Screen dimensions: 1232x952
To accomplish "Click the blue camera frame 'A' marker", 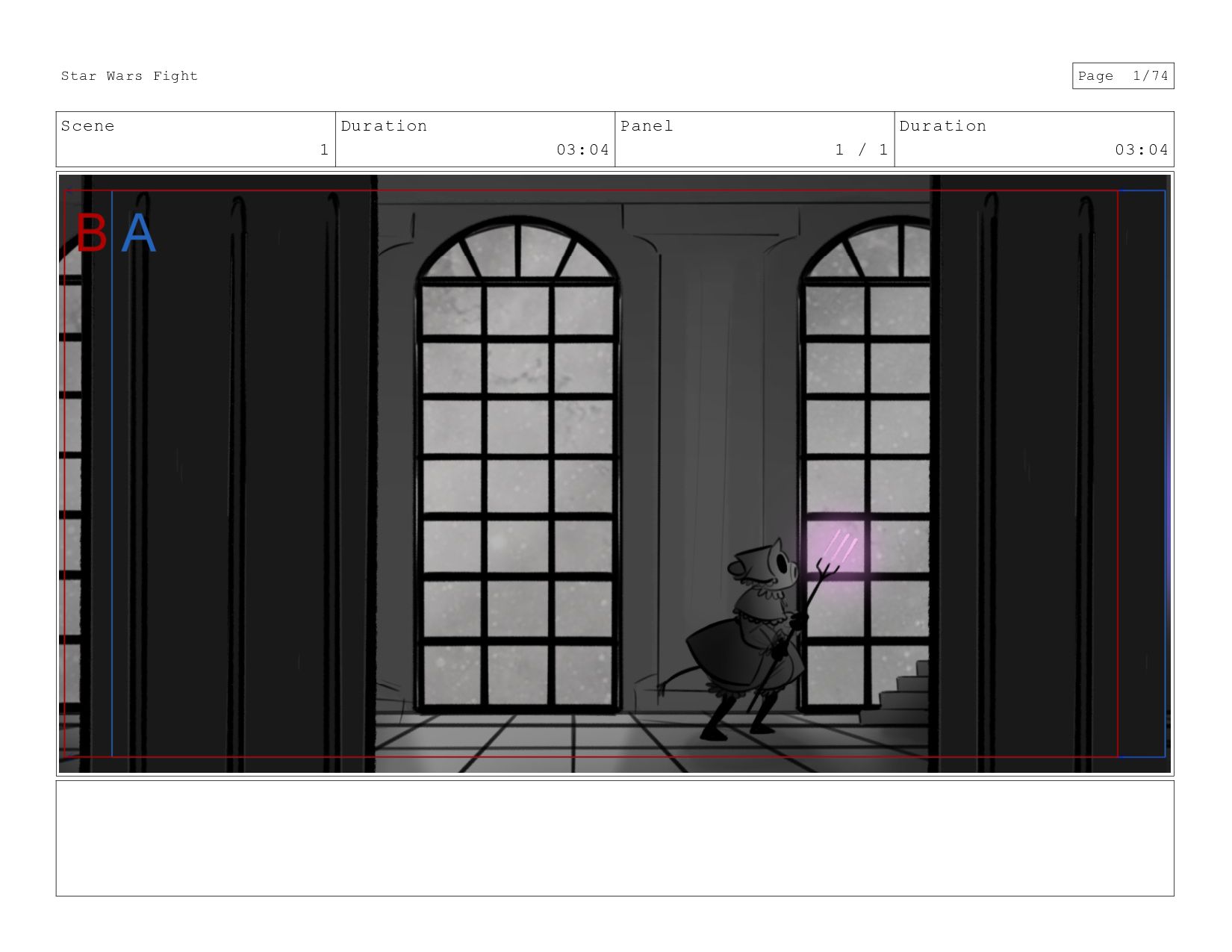I will [138, 234].
